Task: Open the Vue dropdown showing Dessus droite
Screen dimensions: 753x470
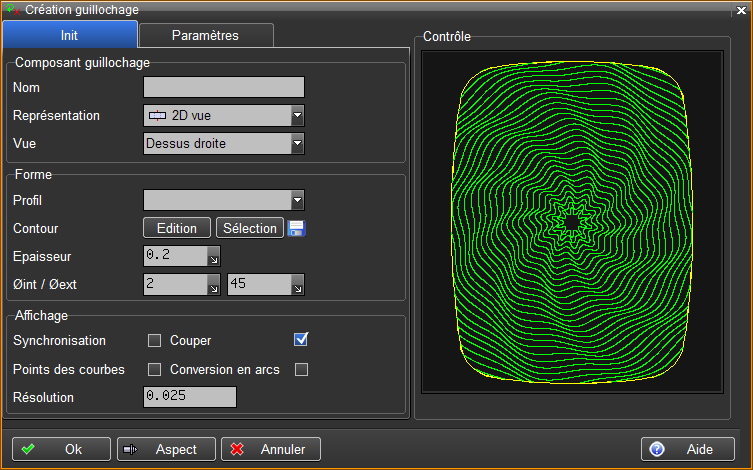Action: 298,144
